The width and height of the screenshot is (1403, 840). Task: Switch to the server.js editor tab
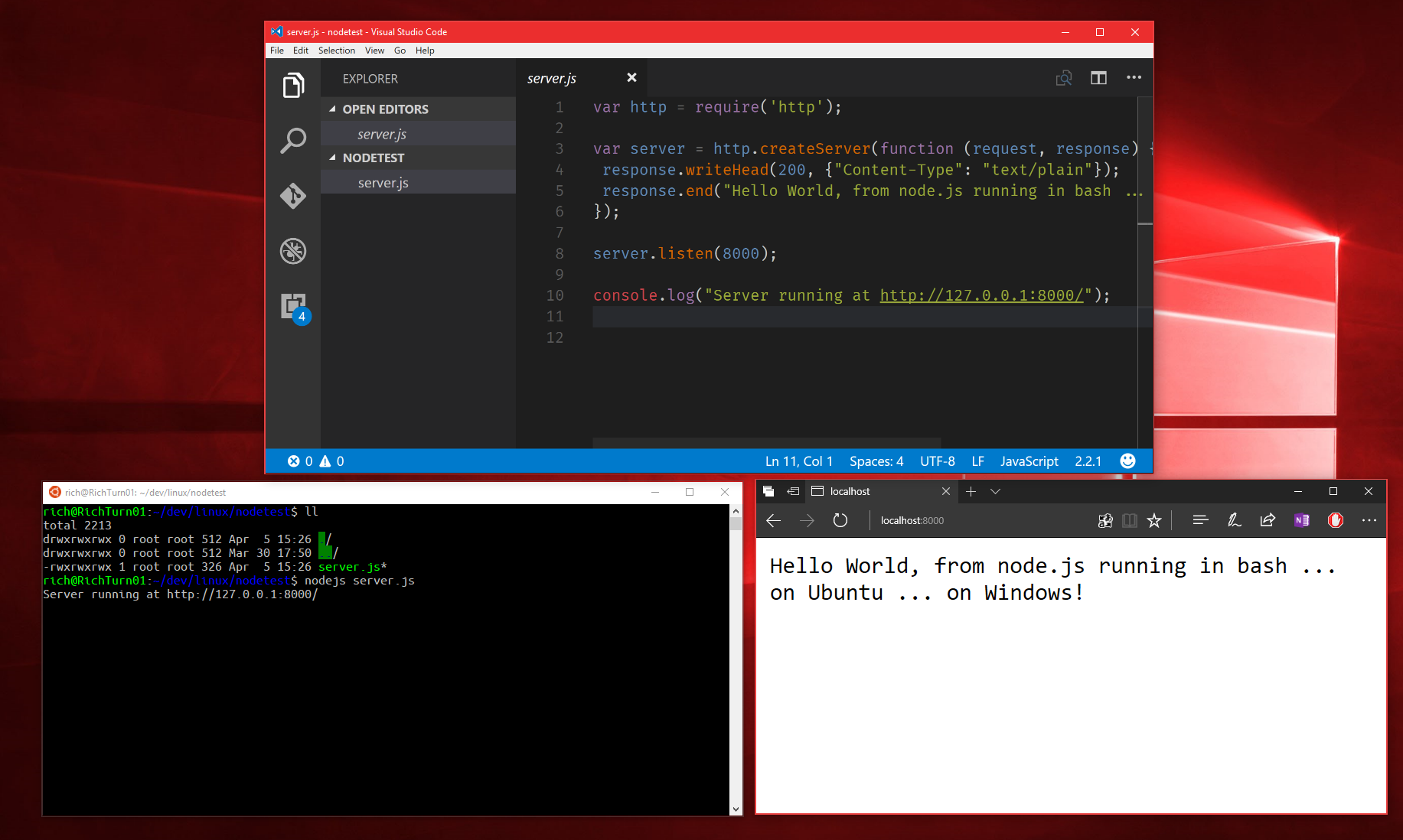(551, 77)
